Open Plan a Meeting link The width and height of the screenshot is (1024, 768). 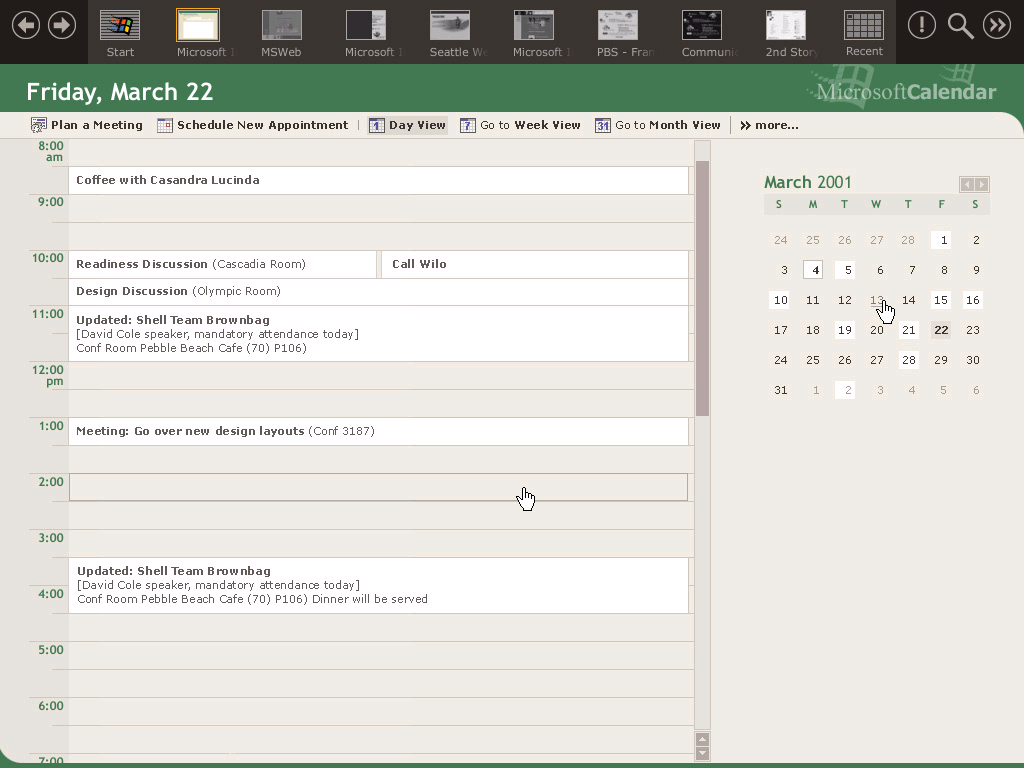(x=97, y=125)
